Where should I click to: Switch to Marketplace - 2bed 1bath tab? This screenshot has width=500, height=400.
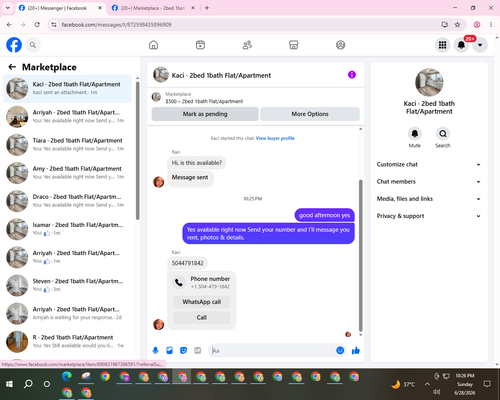[x=153, y=8]
